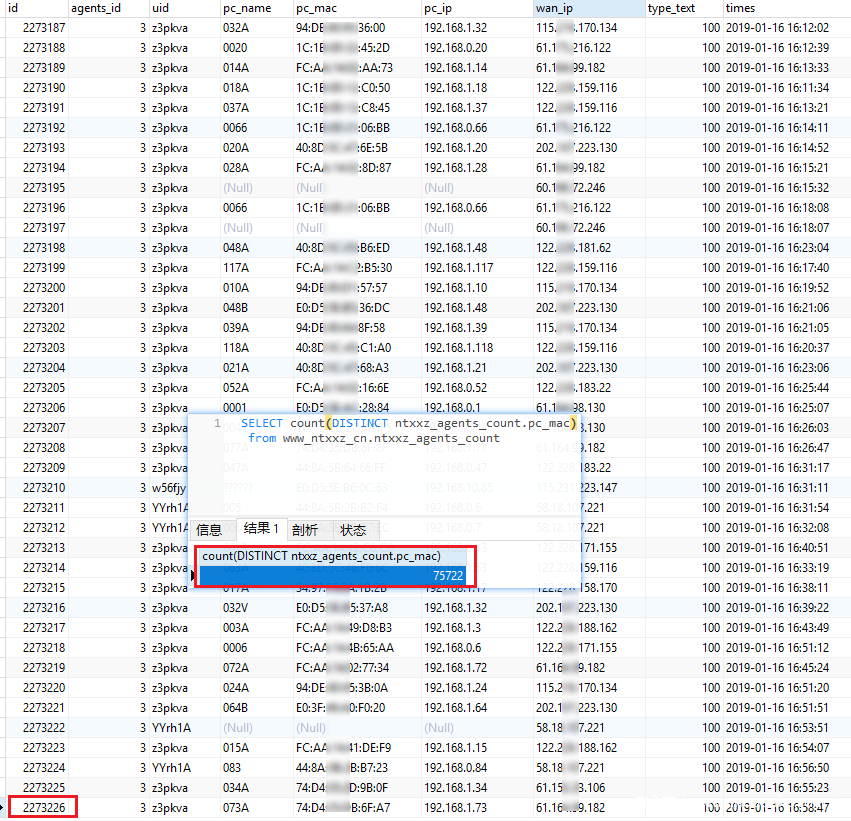The image size is (851, 821).
Task: Click the row pointer arrow beside the result row
Action: point(193,576)
